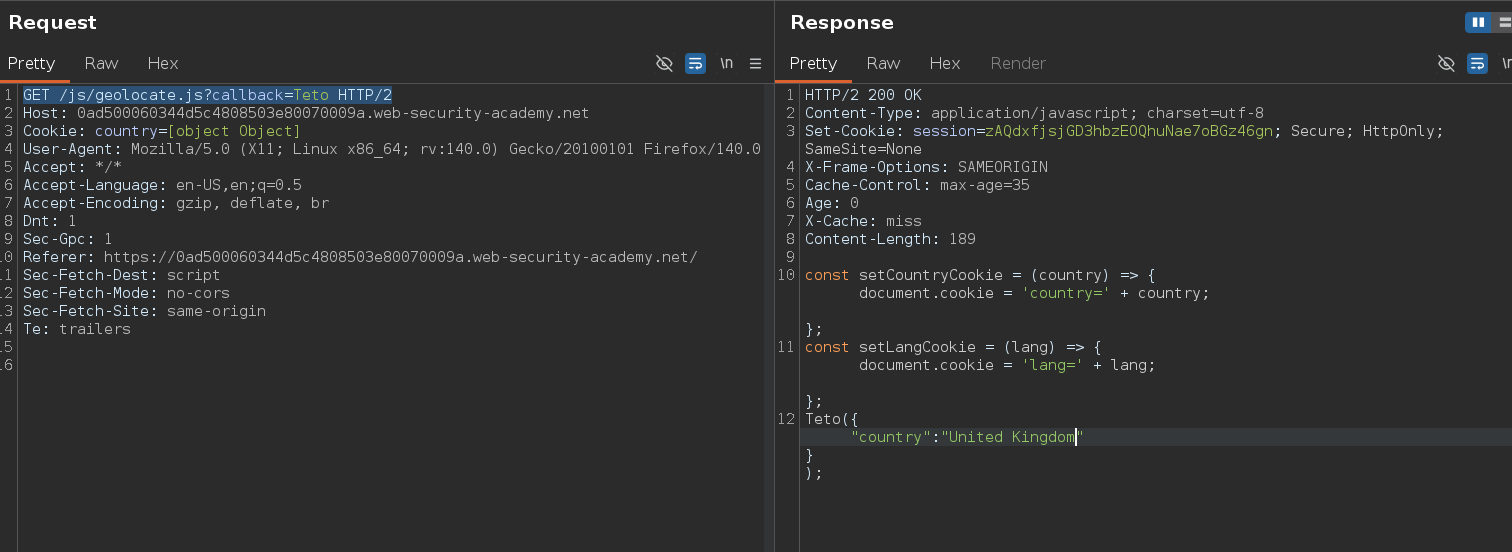The width and height of the screenshot is (1512, 552).
Task: Toggle \n line-break display in Request panel
Action: pos(726,63)
